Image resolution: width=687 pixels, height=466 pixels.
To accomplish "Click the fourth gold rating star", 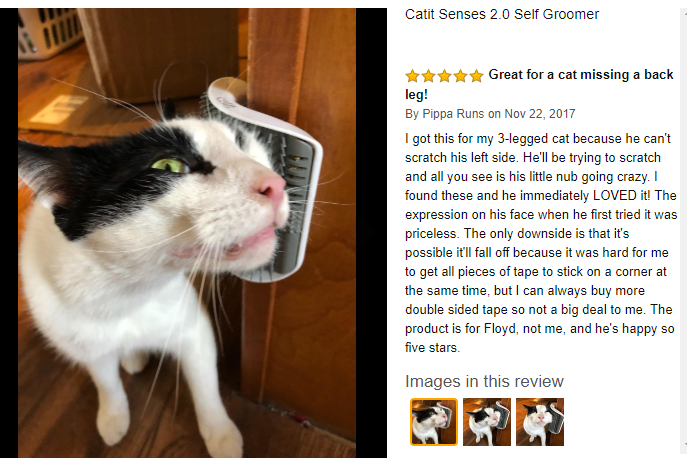I will tap(460, 76).
